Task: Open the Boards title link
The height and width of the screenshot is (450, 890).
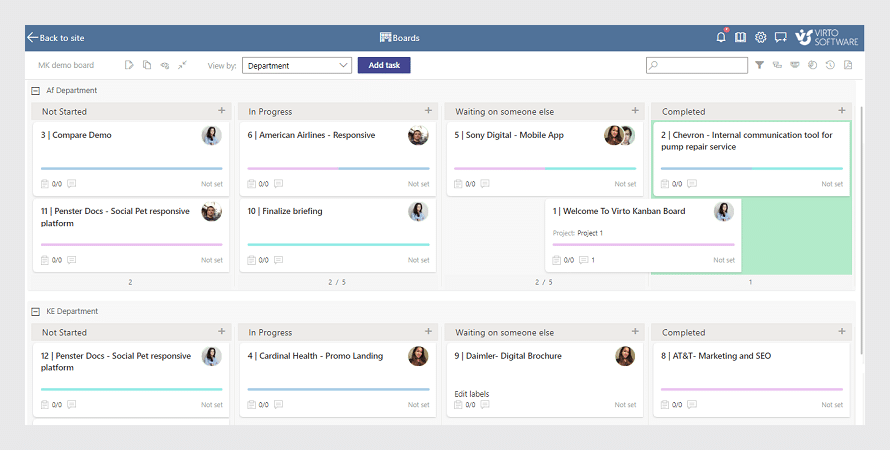Action: pos(406,38)
